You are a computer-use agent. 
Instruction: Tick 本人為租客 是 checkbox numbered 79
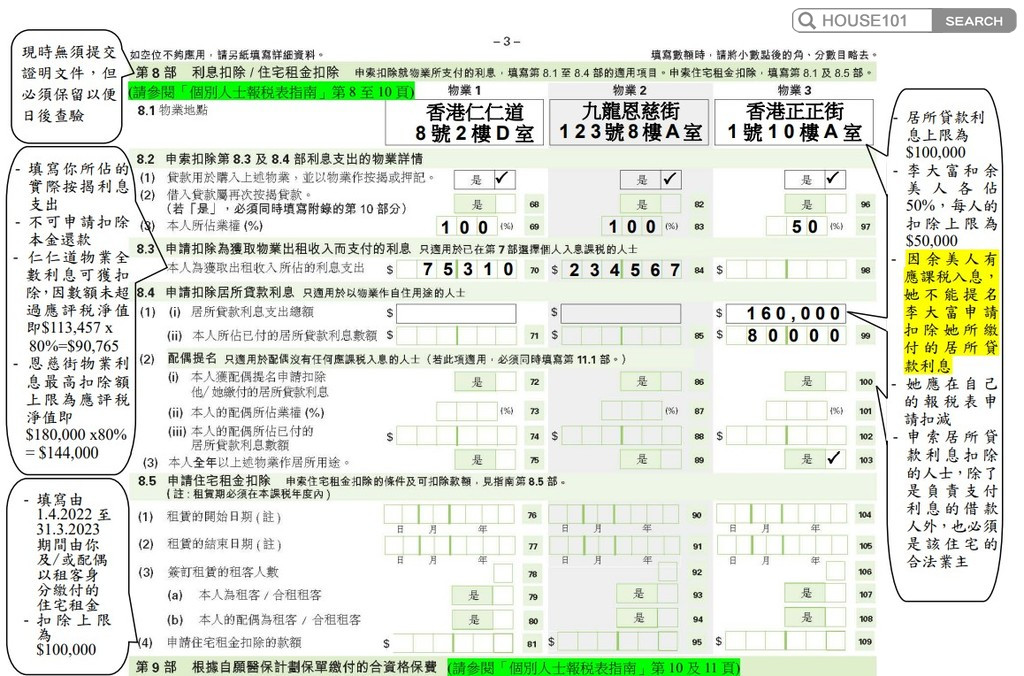pyautogui.click(x=503, y=595)
